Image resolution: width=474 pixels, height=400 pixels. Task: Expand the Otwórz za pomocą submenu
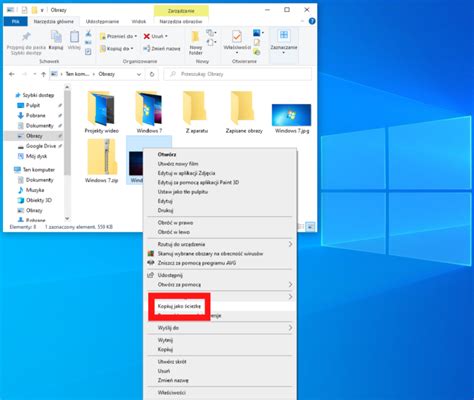tap(290, 285)
